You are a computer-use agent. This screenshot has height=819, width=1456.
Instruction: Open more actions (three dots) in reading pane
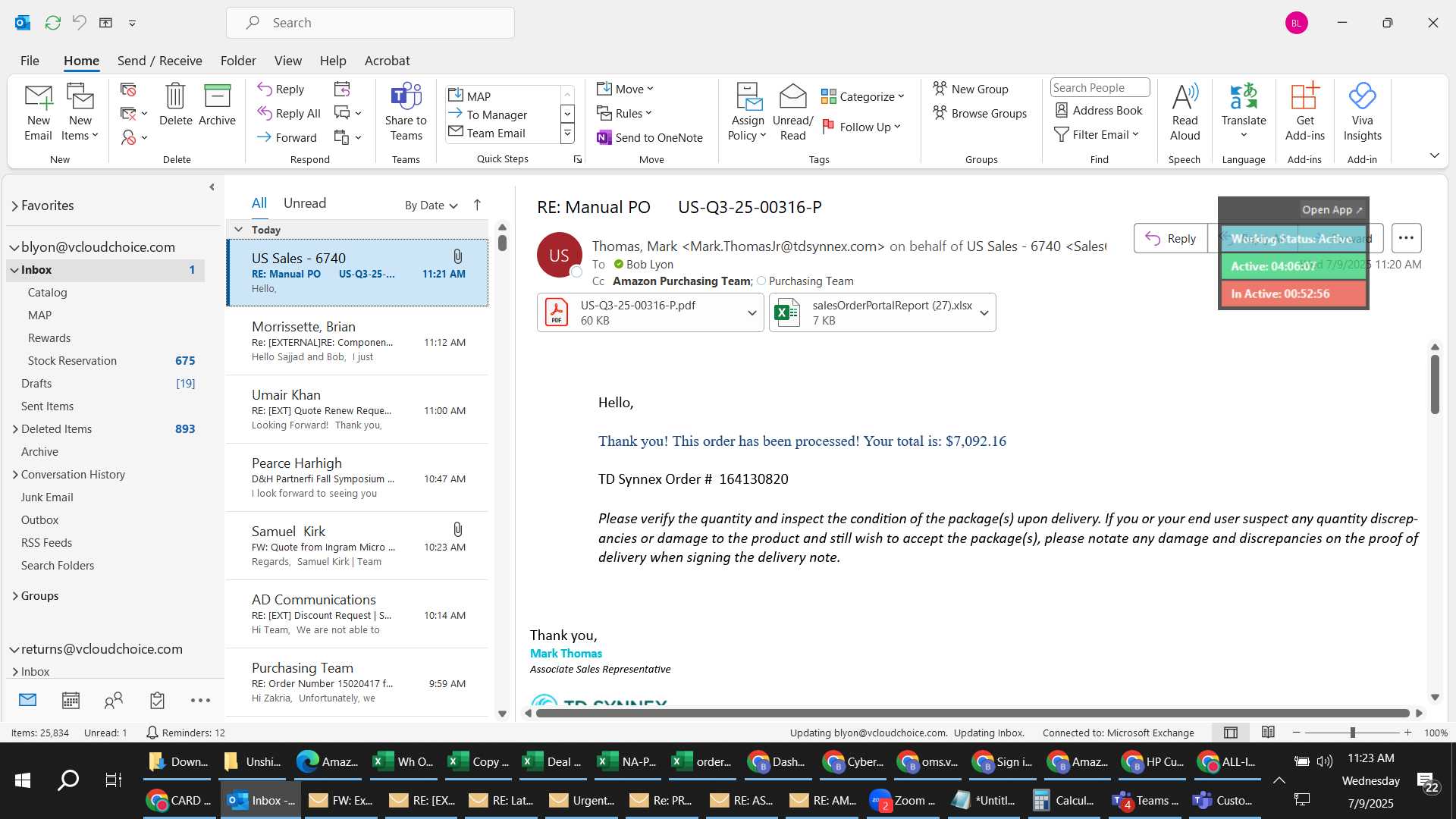point(1406,238)
